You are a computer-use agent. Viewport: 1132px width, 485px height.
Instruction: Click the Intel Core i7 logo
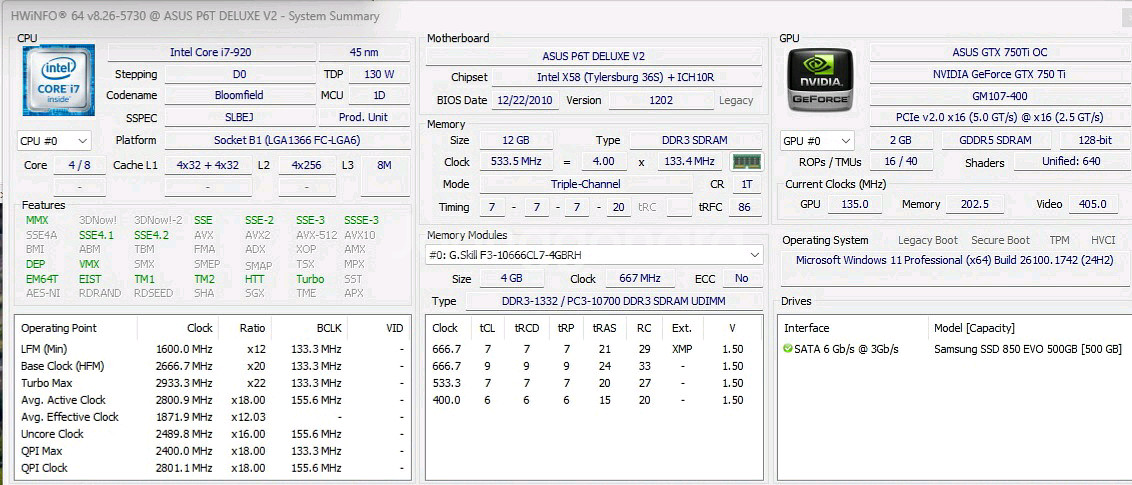coord(58,81)
